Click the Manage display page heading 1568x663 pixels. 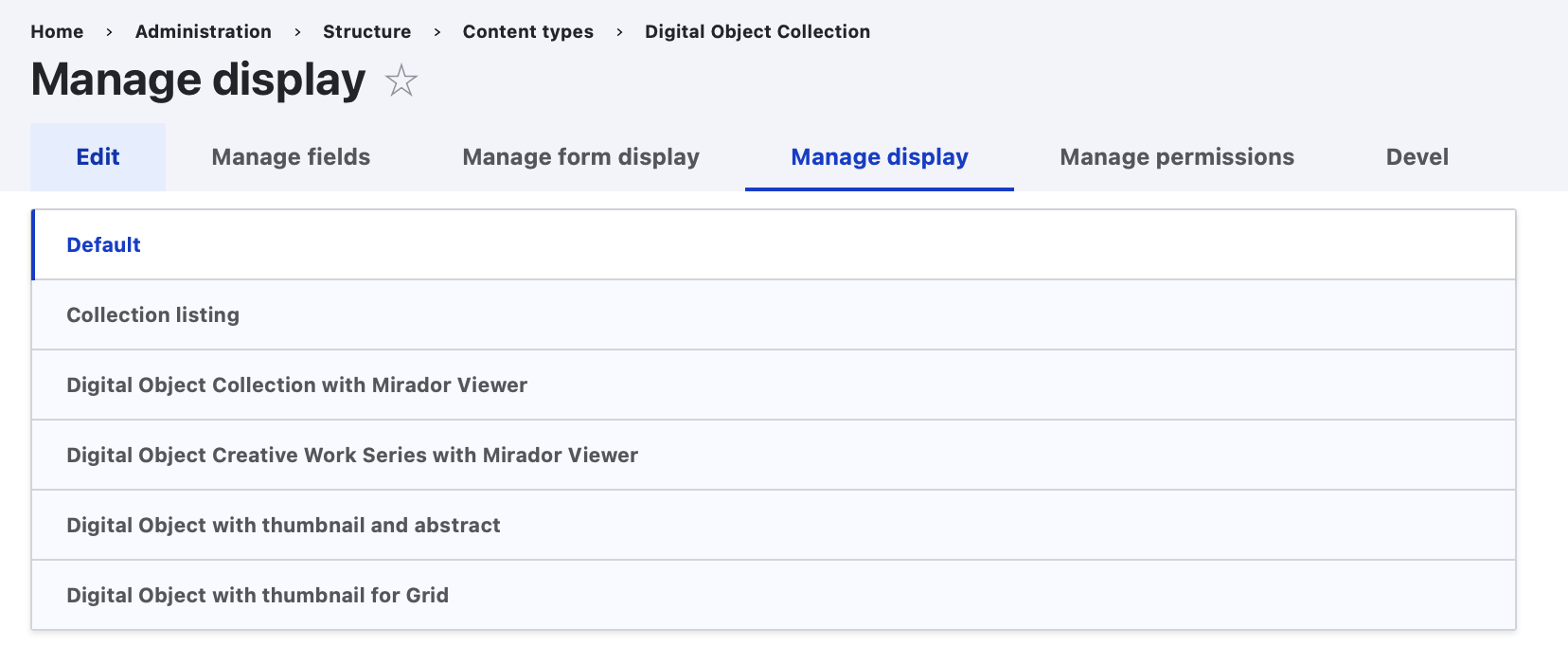198,81
